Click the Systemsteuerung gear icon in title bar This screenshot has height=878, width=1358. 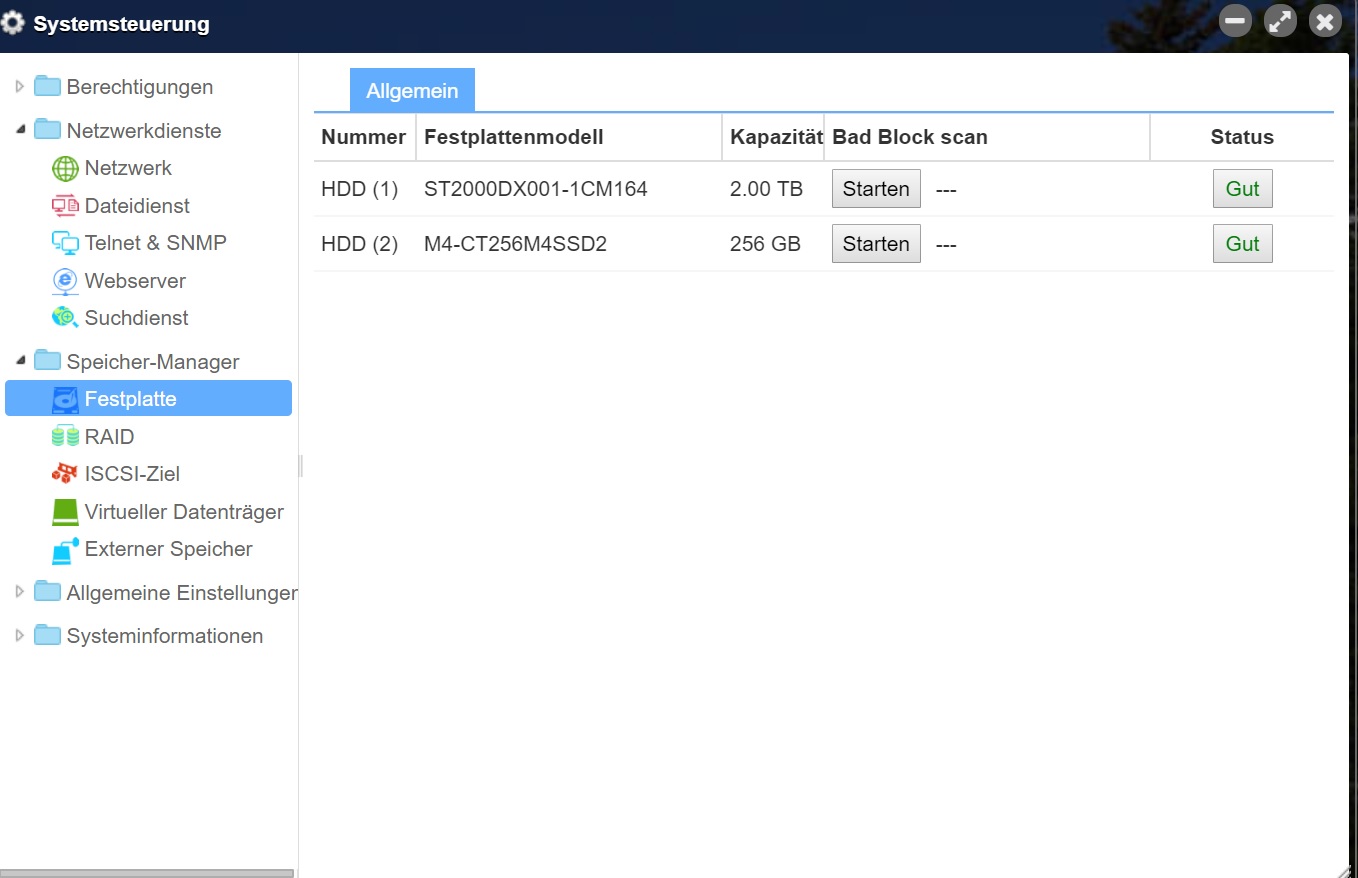click(14, 24)
